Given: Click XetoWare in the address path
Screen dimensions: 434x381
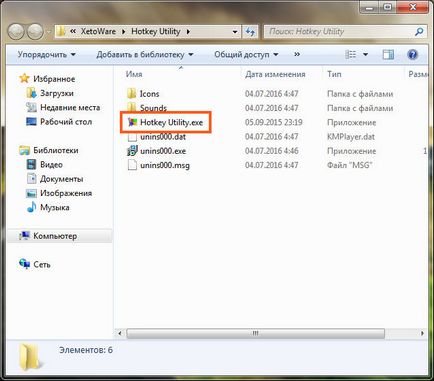Looking at the screenshot, I should click(x=98, y=32).
